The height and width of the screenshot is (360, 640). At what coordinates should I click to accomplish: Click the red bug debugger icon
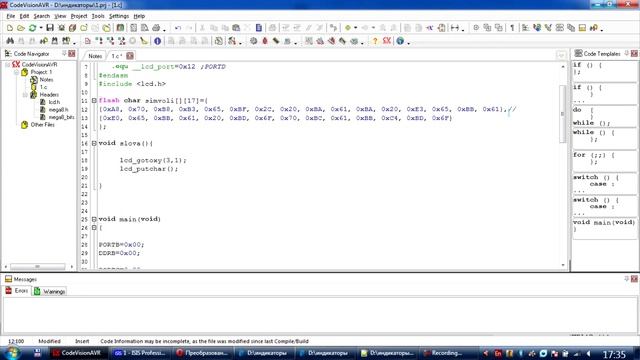click(264, 41)
